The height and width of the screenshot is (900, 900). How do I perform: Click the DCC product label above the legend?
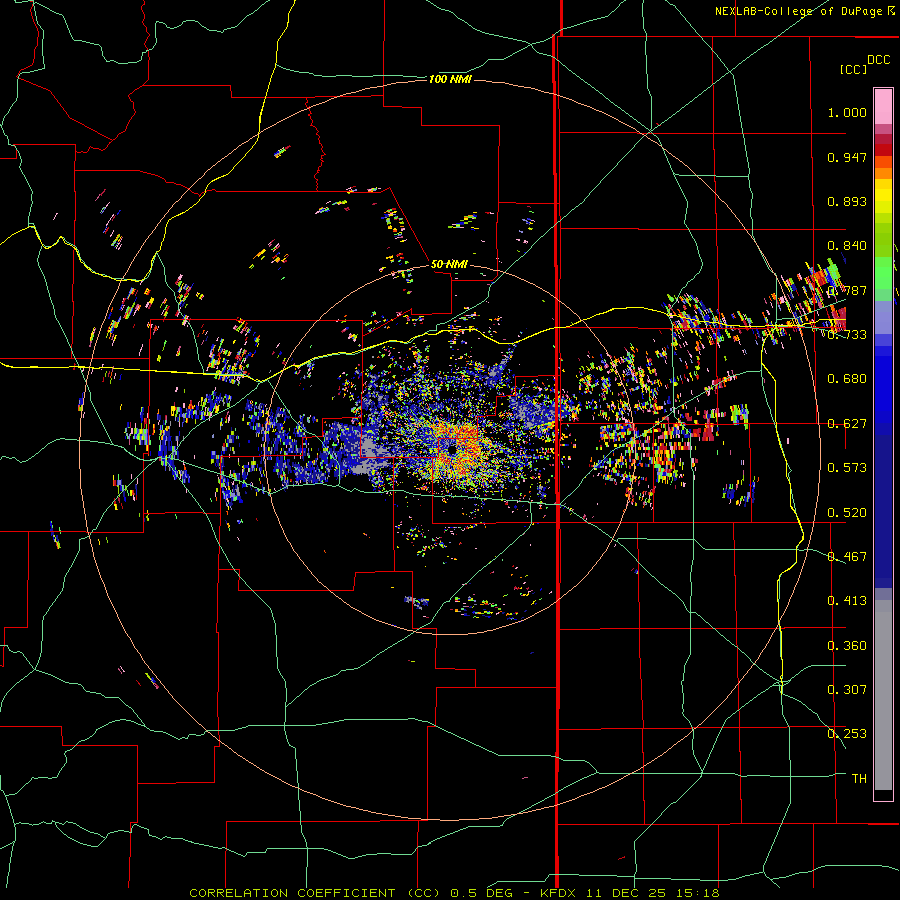pyautogui.click(x=878, y=60)
